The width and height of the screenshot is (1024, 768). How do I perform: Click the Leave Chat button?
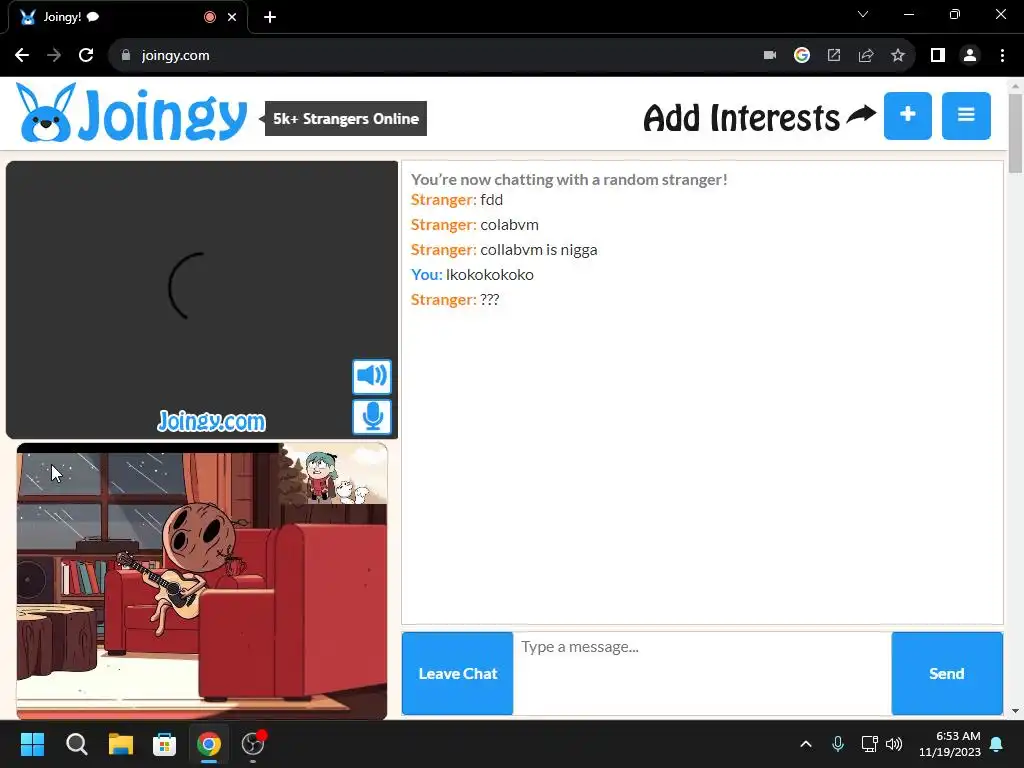pos(458,673)
